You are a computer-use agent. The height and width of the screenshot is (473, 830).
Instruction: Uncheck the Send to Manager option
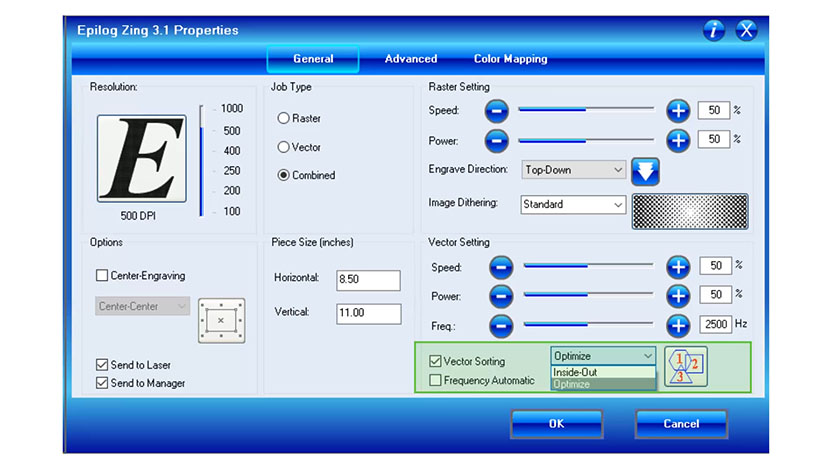coord(102,383)
